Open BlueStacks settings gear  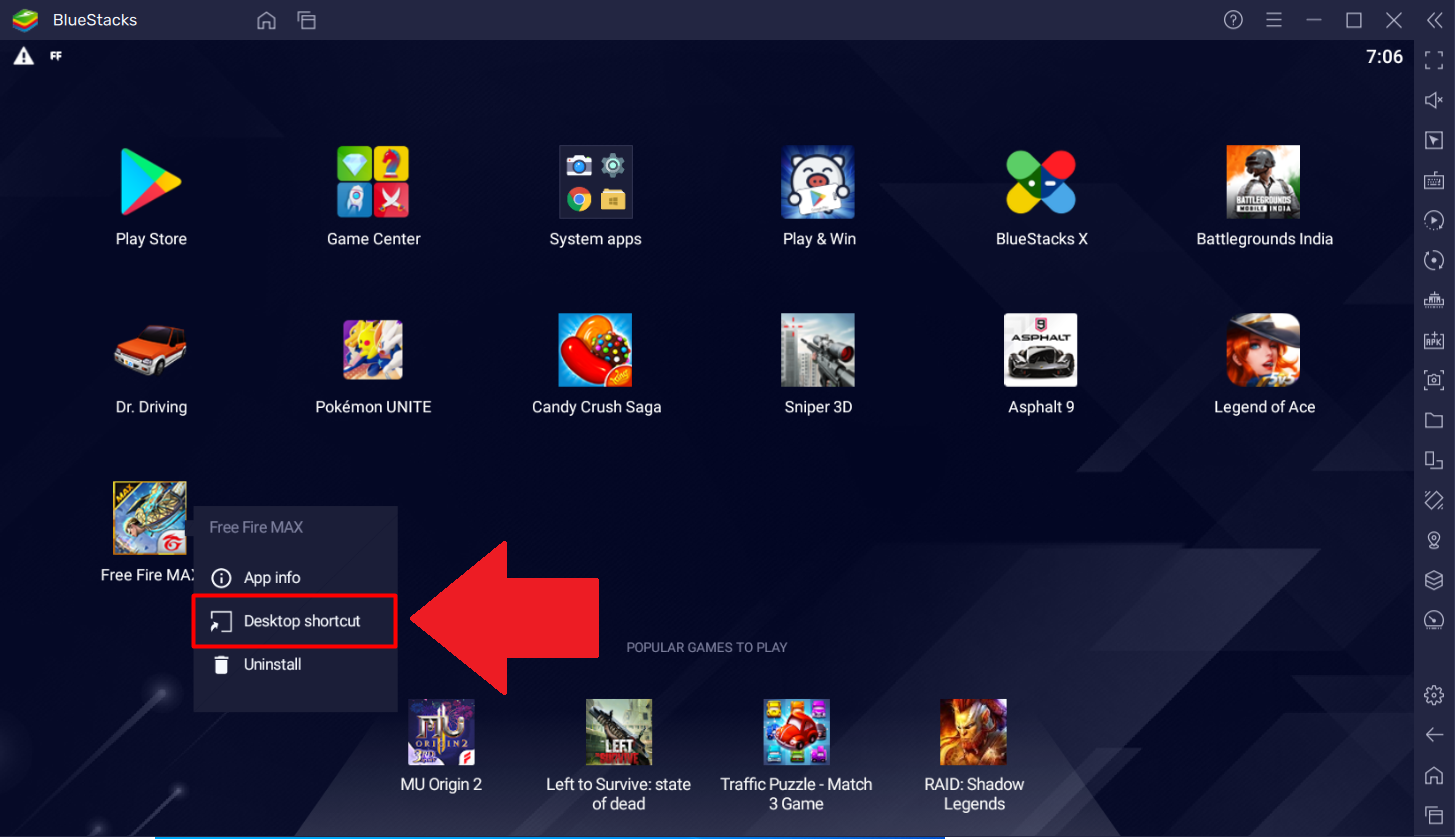point(1434,695)
